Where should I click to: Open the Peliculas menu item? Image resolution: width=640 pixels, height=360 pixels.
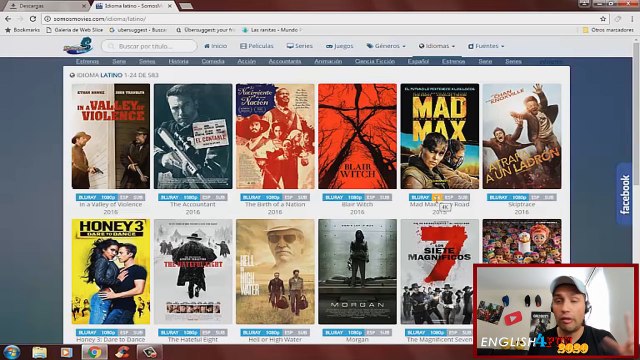(257, 46)
